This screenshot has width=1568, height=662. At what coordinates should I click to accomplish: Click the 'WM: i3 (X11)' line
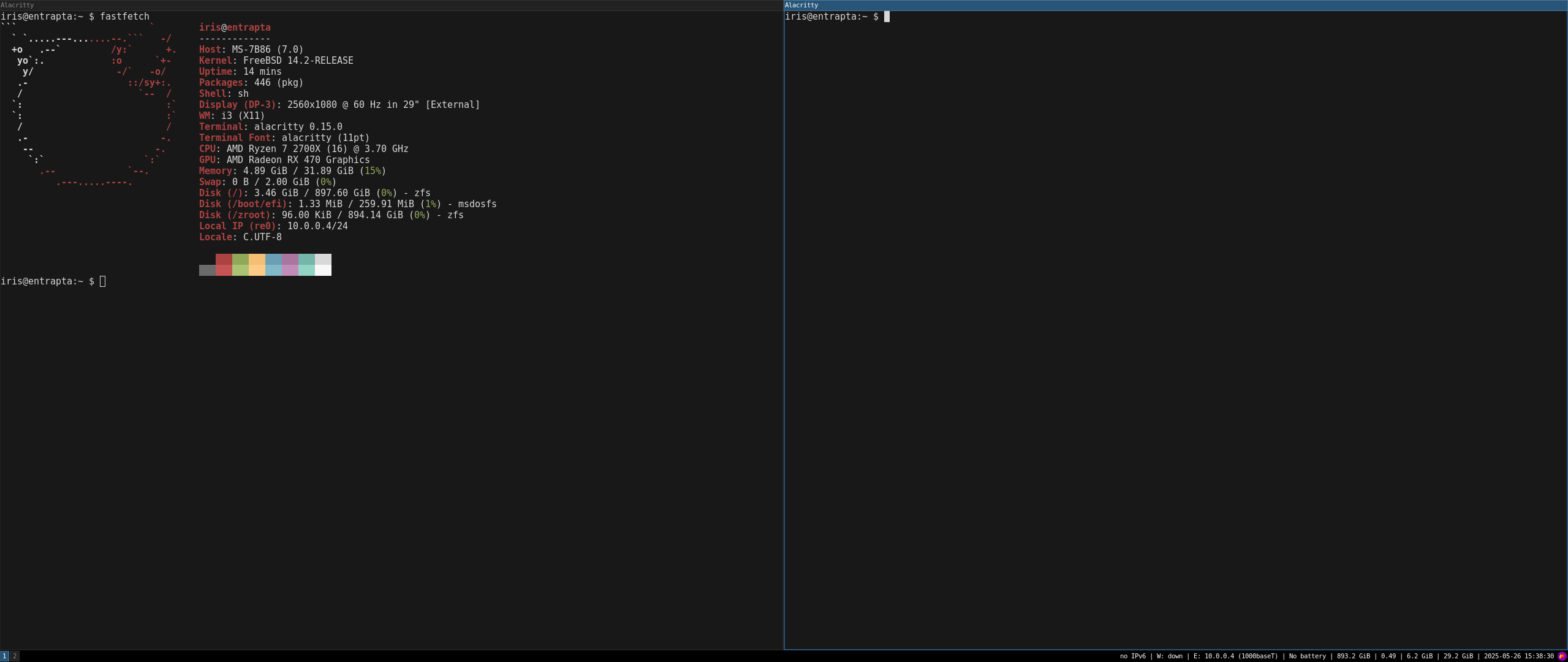click(x=232, y=116)
